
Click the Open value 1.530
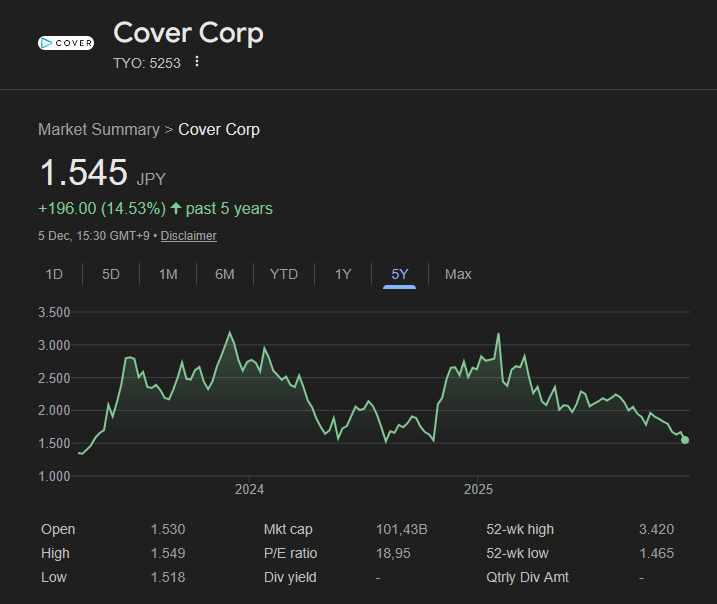(168, 529)
